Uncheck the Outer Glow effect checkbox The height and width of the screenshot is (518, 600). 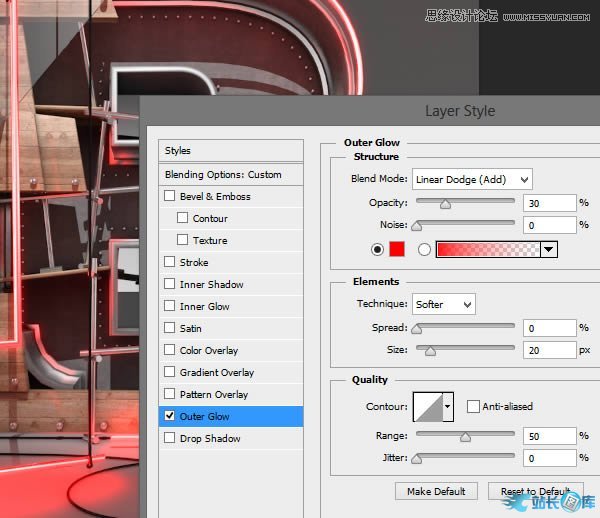(170, 416)
